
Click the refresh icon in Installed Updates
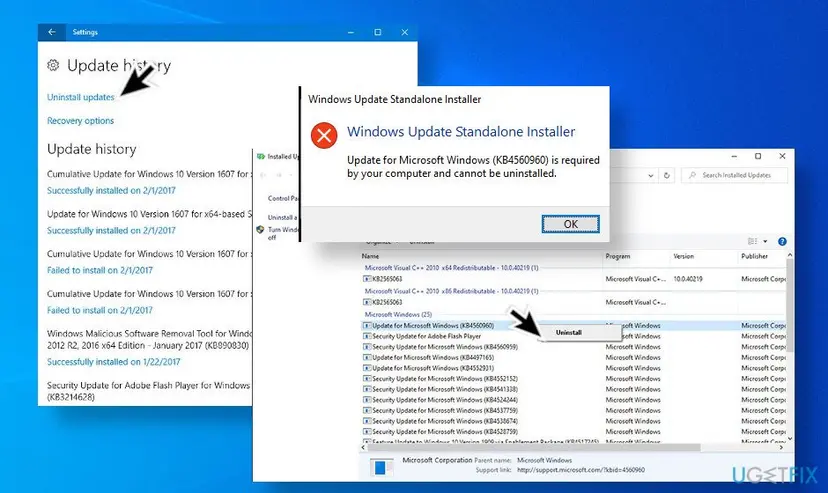tap(667, 175)
